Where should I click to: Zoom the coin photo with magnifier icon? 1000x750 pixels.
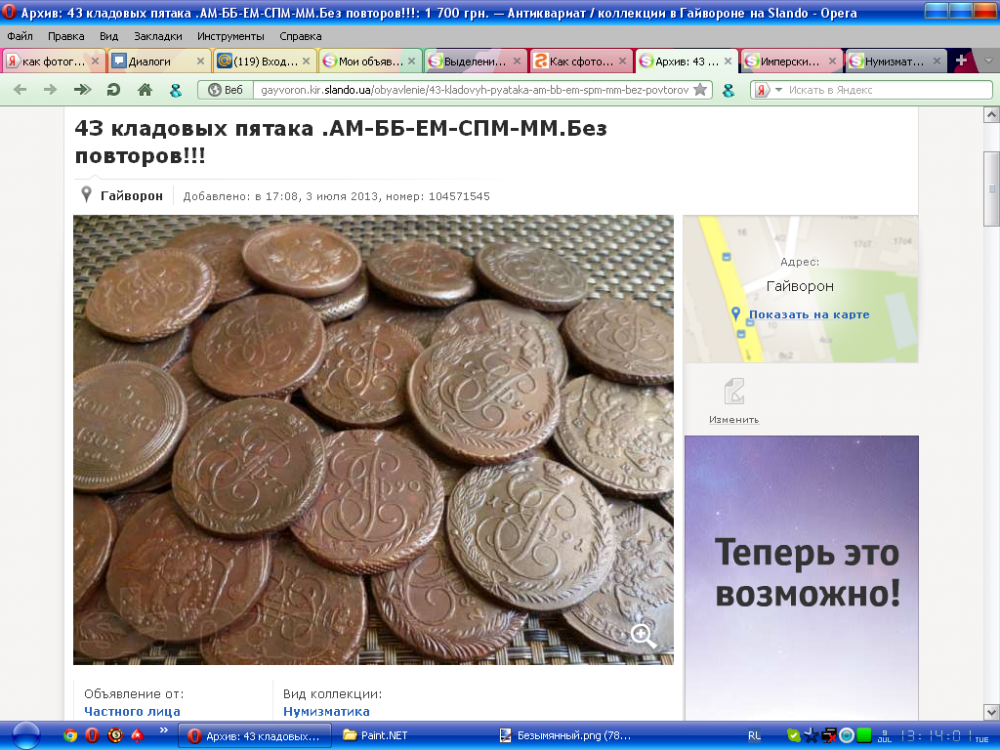[643, 636]
